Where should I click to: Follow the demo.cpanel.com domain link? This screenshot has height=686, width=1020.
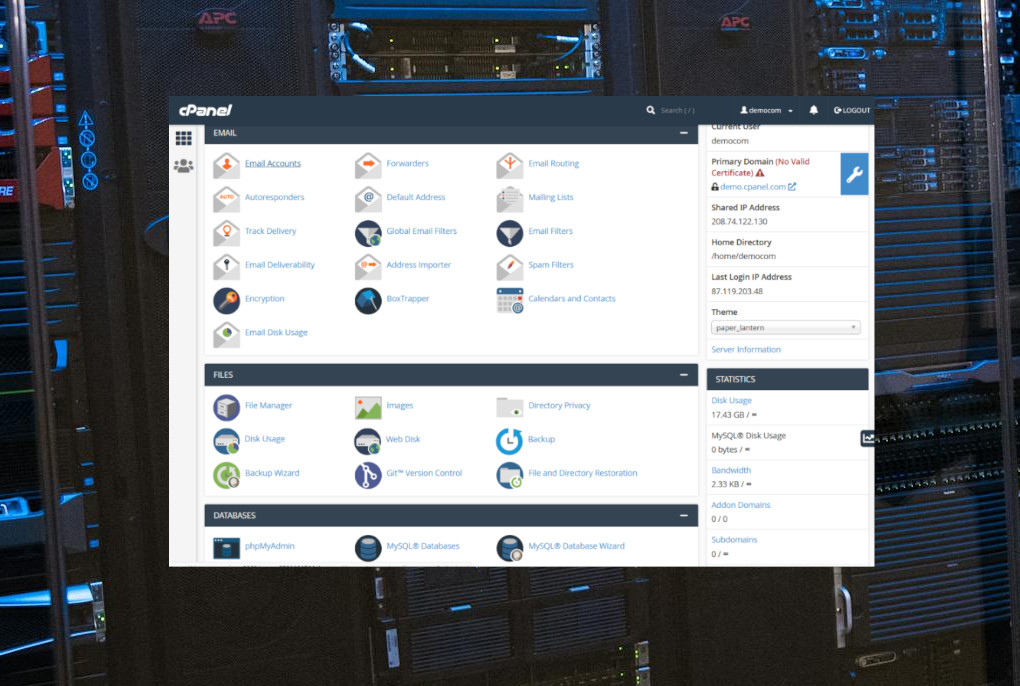[753, 187]
